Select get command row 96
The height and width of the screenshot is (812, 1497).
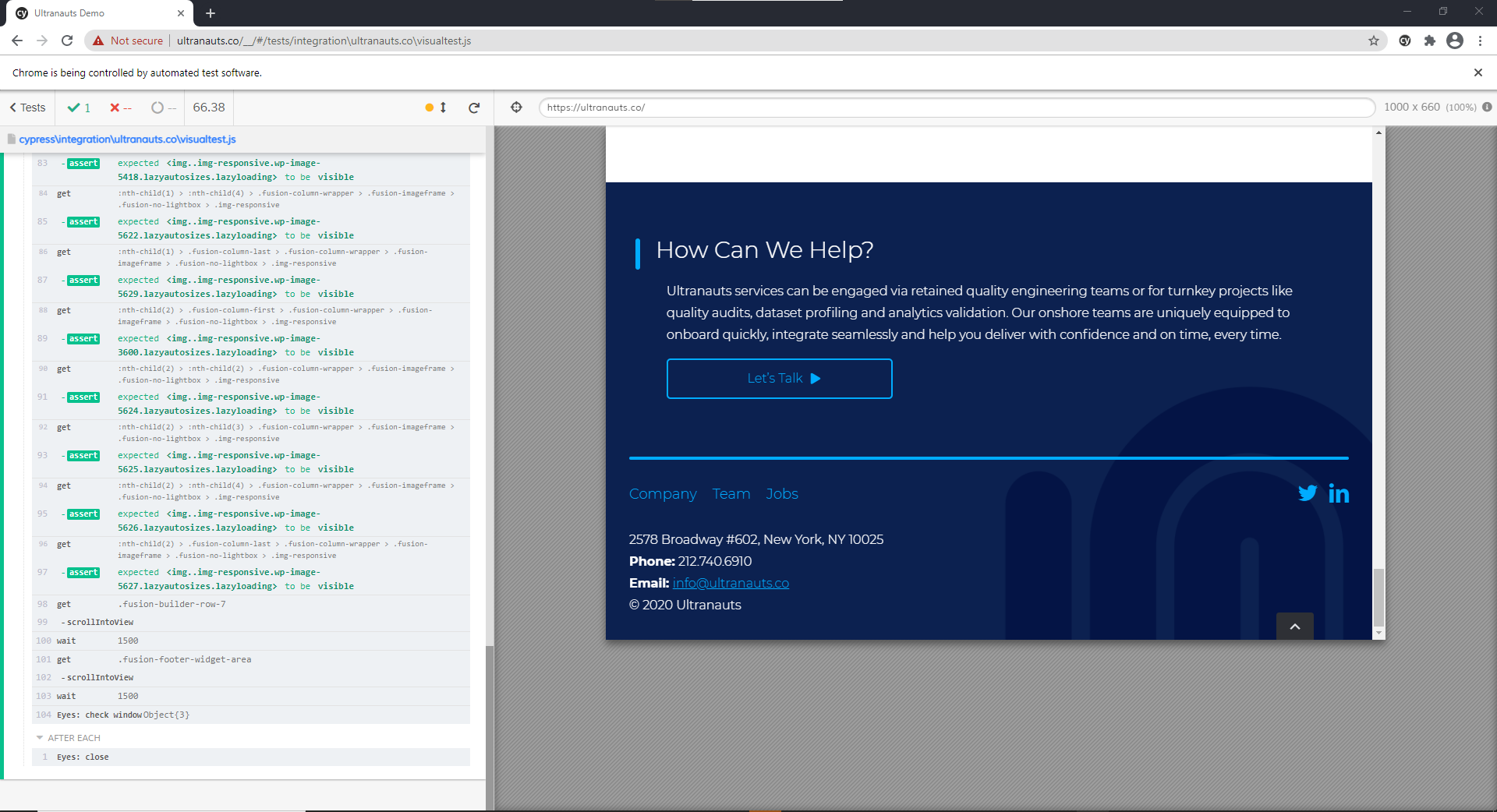[251, 549]
